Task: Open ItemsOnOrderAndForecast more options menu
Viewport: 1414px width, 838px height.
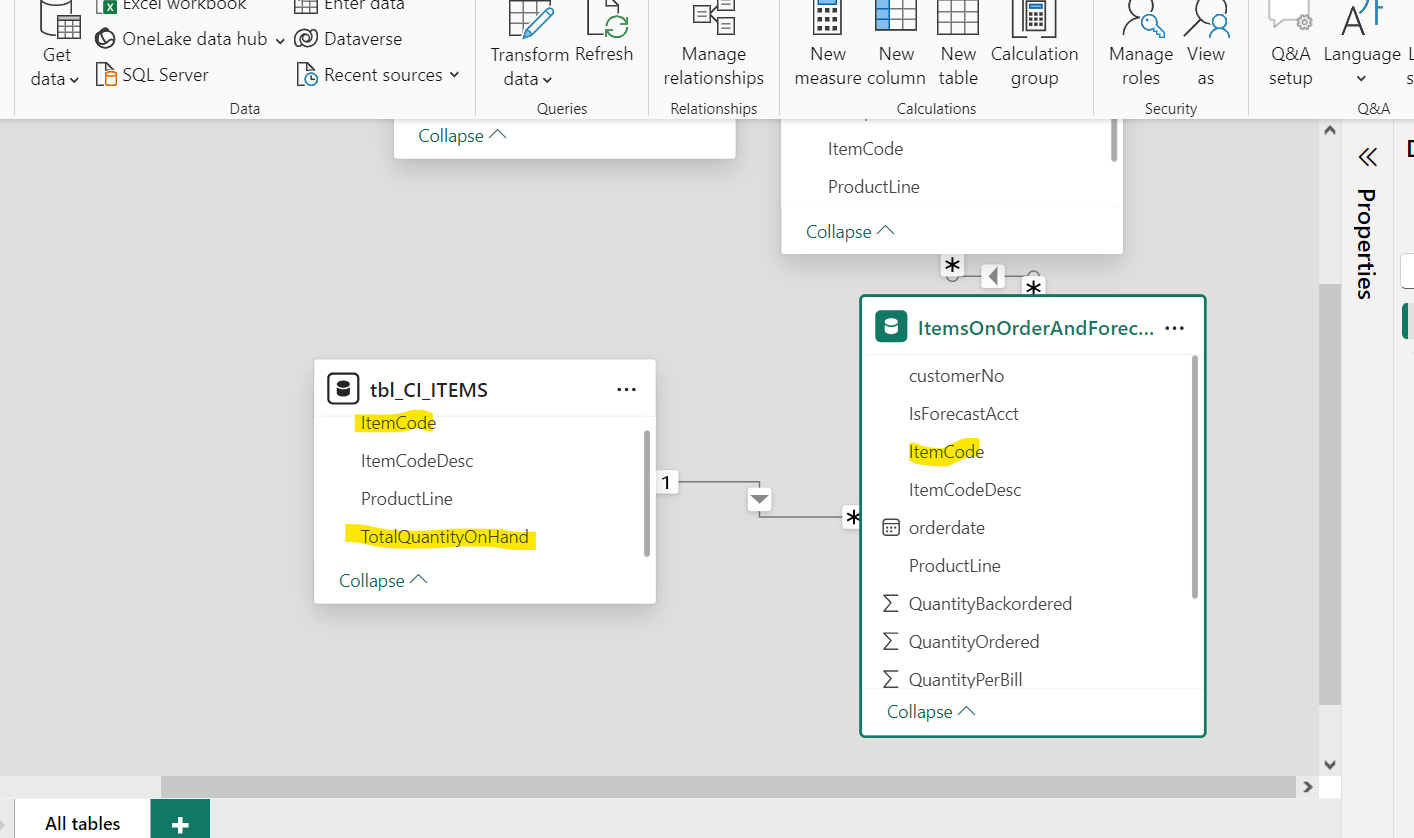Action: [1175, 328]
